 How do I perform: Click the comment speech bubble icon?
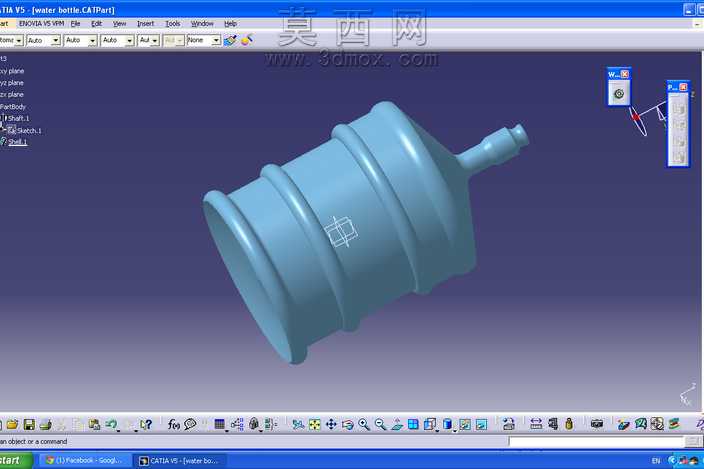190,424
